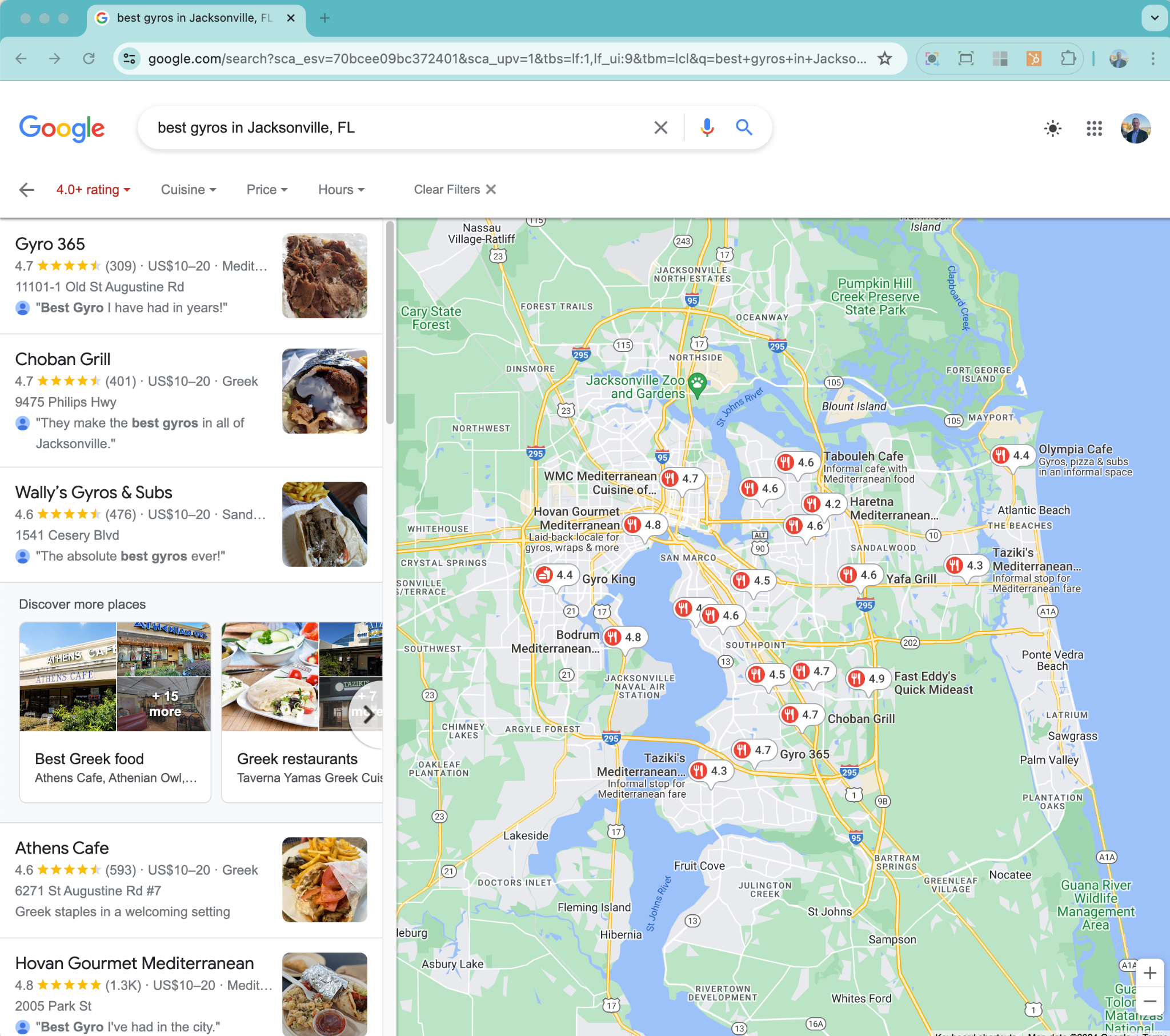1170x1036 pixels.
Task: Click the Jacksonville Zoo green marker
Action: pos(696,384)
